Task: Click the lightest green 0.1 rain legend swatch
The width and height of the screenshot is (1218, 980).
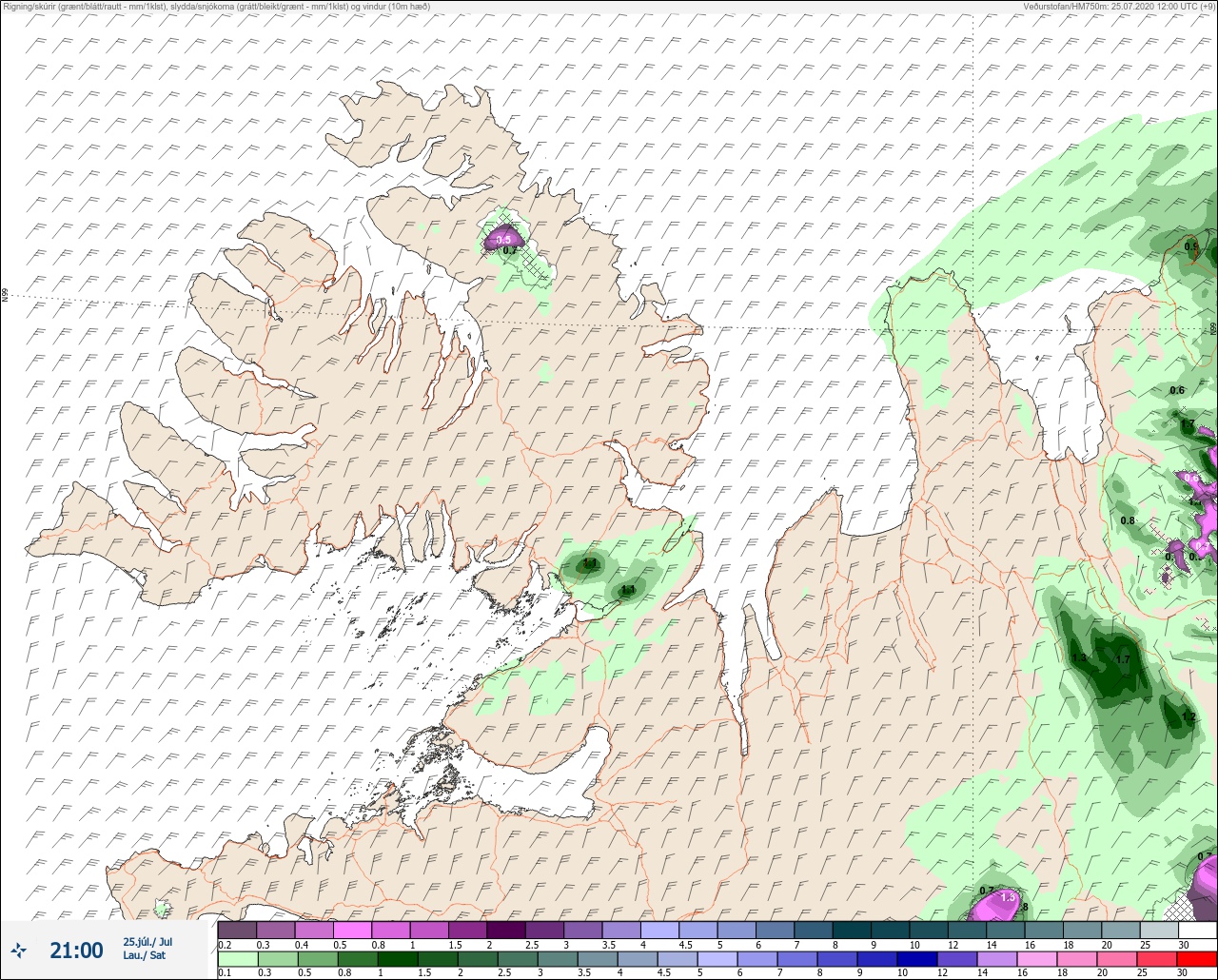Action: click(x=237, y=959)
